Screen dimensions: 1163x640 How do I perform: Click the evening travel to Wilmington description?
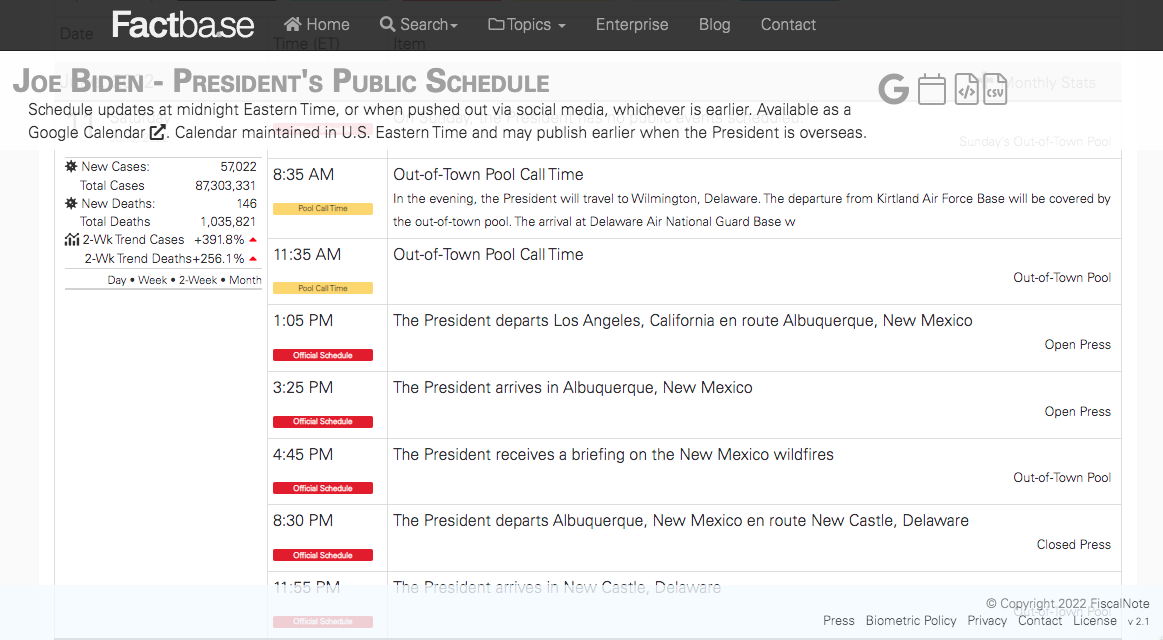(751, 210)
